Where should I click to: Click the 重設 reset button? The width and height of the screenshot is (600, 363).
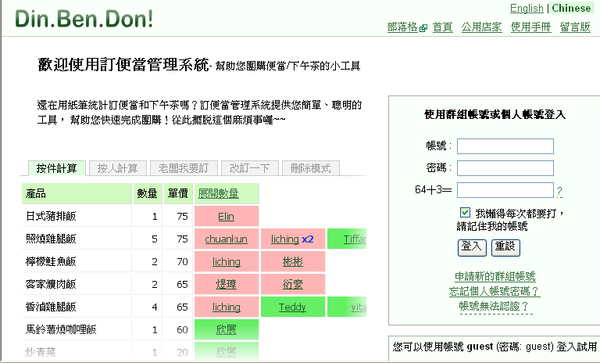tap(505, 247)
